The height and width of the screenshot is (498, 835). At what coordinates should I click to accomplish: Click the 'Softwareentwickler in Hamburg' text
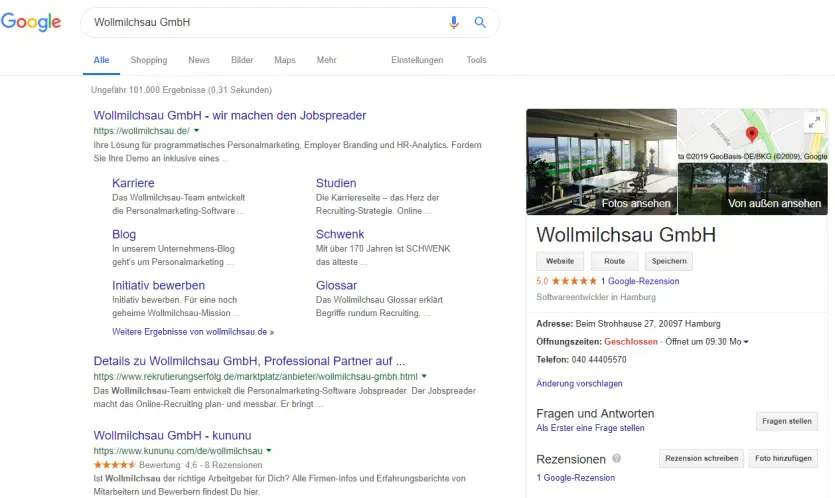click(x=596, y=297)
